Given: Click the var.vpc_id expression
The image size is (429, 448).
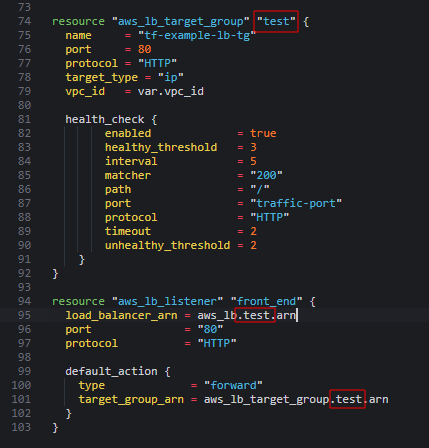Looking at the screenshot, I should [x=171, y=91].
